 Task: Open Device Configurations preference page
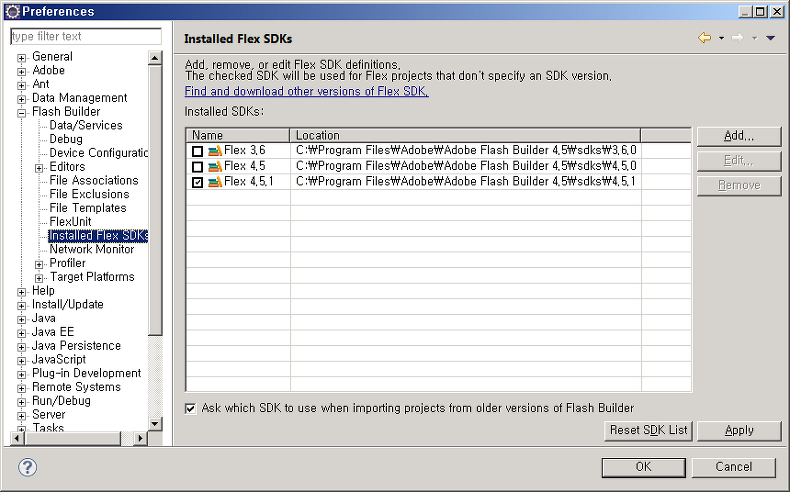(98, 153)
